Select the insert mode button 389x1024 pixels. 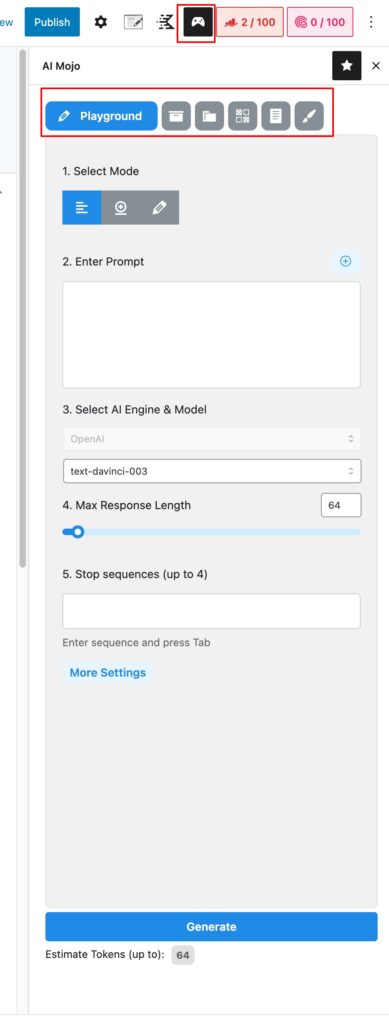(x=121, y=208)
